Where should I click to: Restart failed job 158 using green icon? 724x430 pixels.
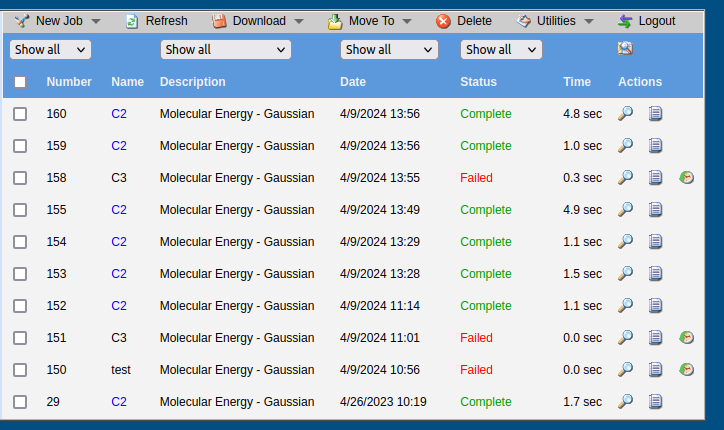(687, 177)
